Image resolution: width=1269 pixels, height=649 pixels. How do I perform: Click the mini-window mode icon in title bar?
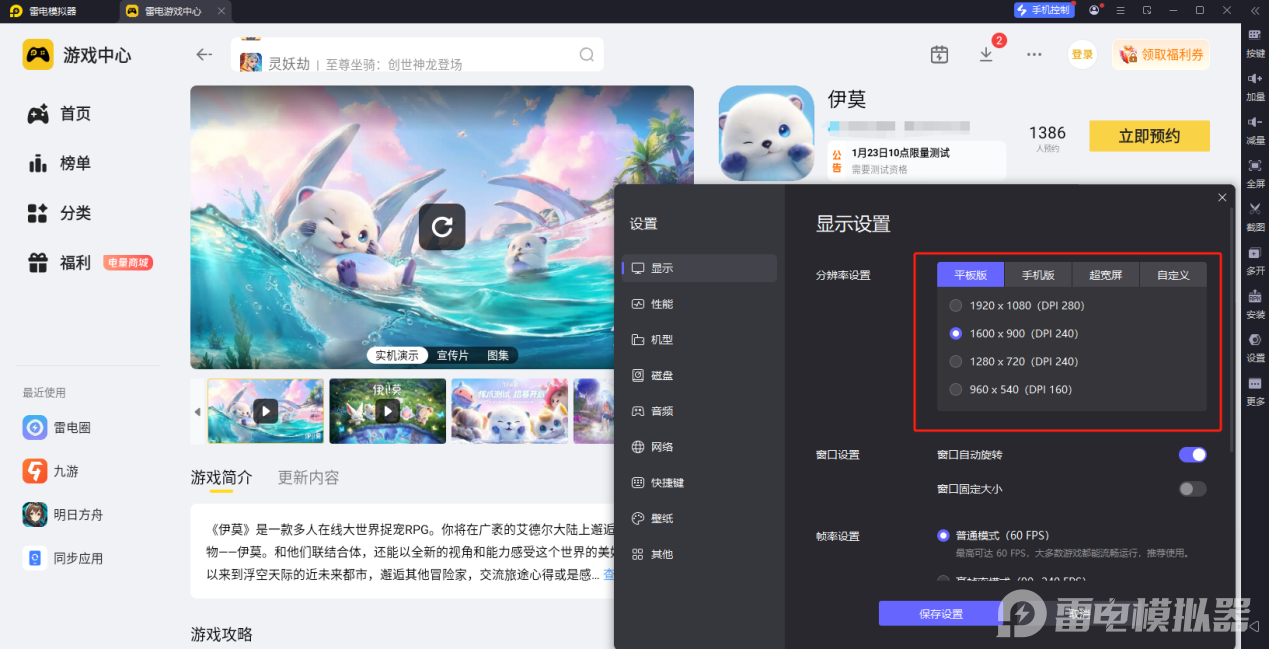pyautogui.click(x=1147, y=10)
